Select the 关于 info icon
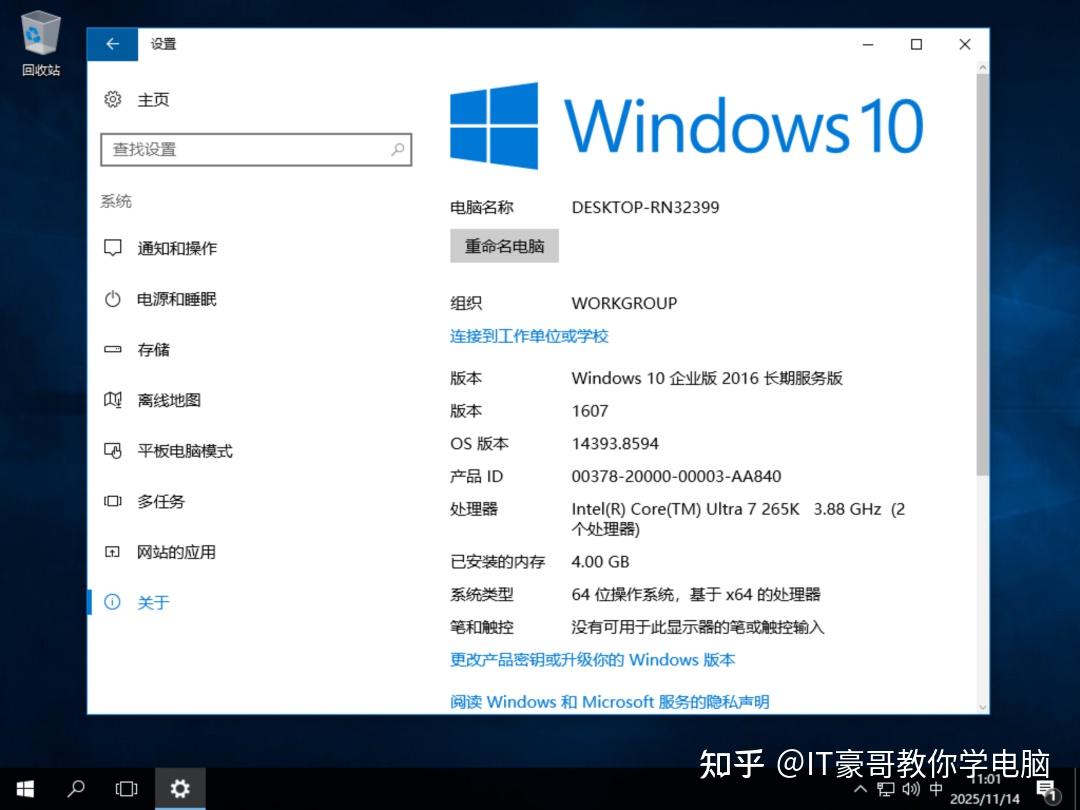This screenshot has width=1080, height=810. click(112, 602)
